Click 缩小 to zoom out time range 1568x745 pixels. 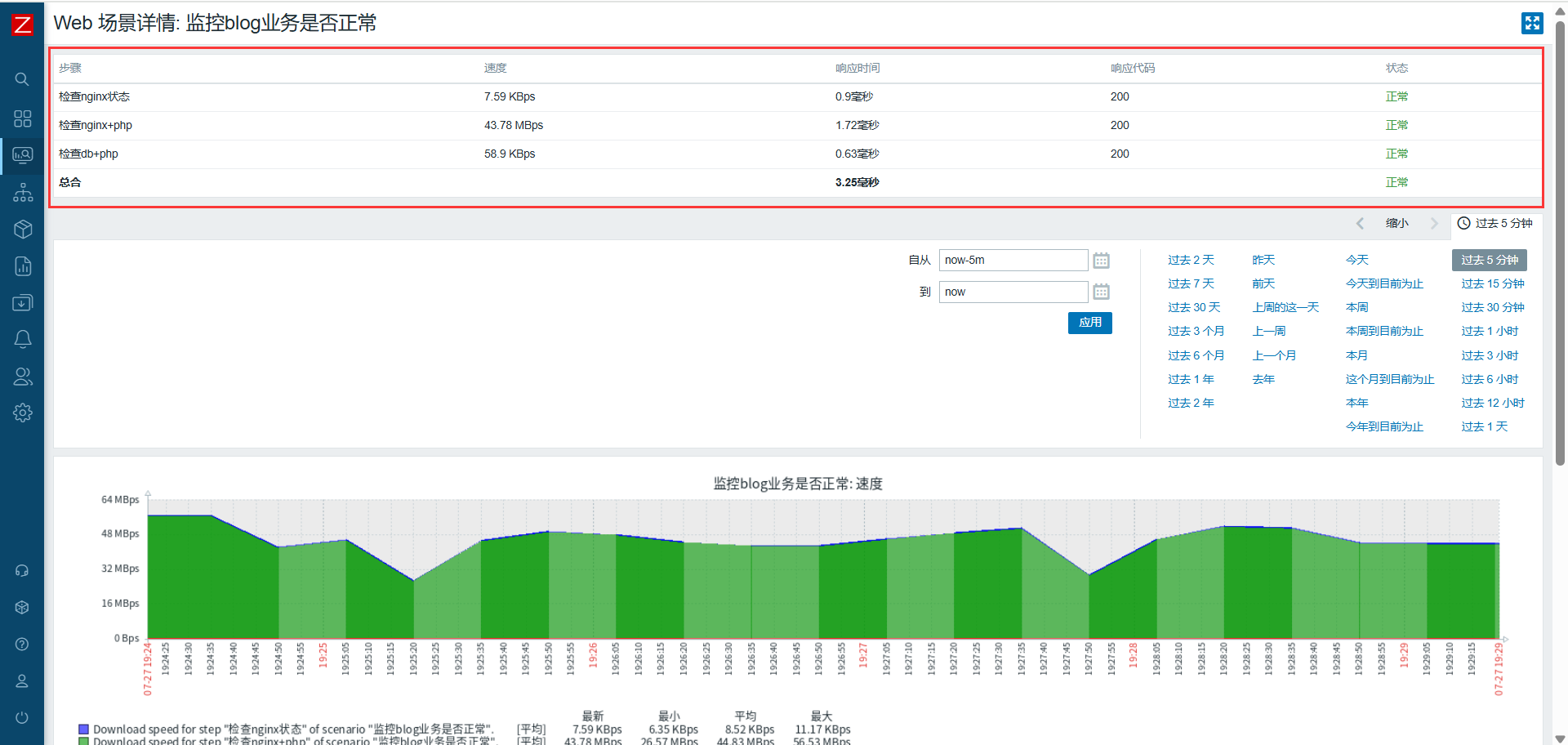pyautogui.click(x=1396, y=223)
